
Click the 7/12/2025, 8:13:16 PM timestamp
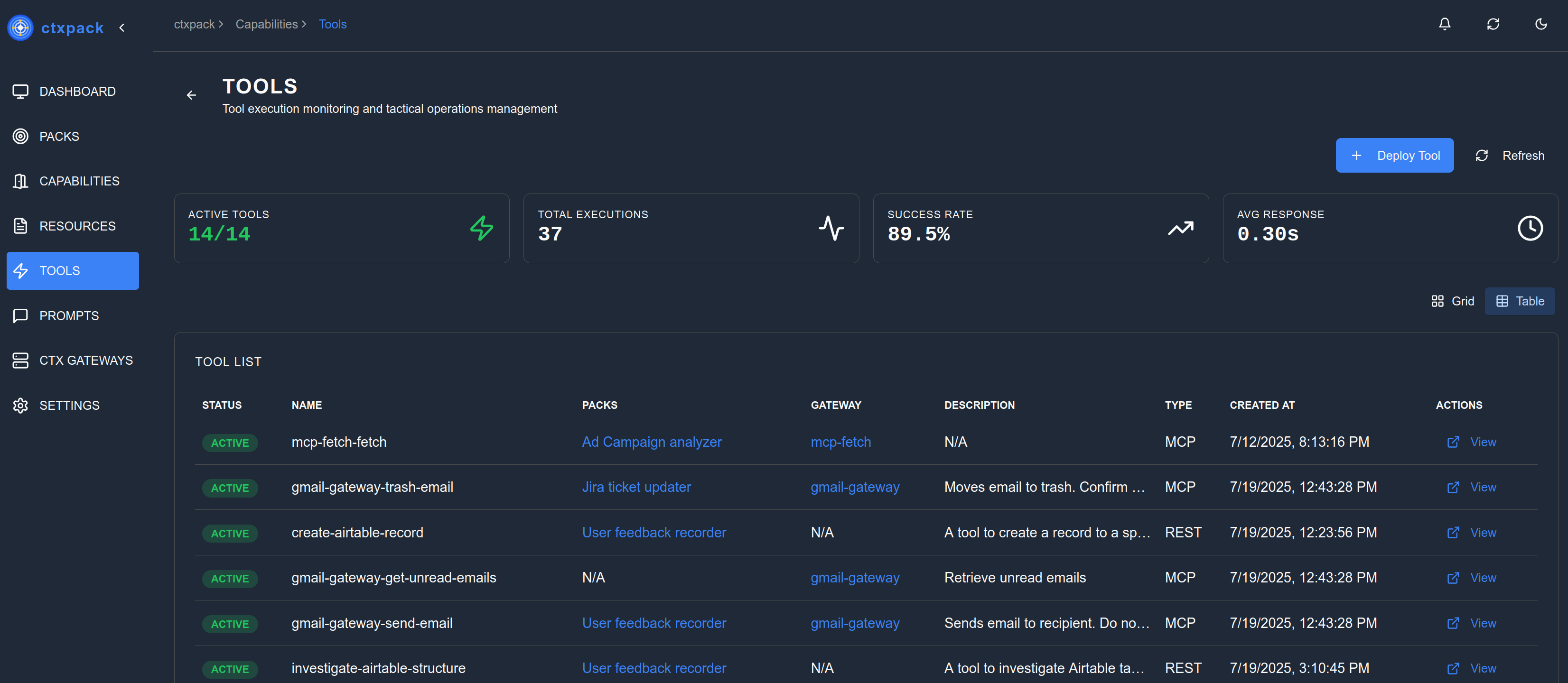1299,442
